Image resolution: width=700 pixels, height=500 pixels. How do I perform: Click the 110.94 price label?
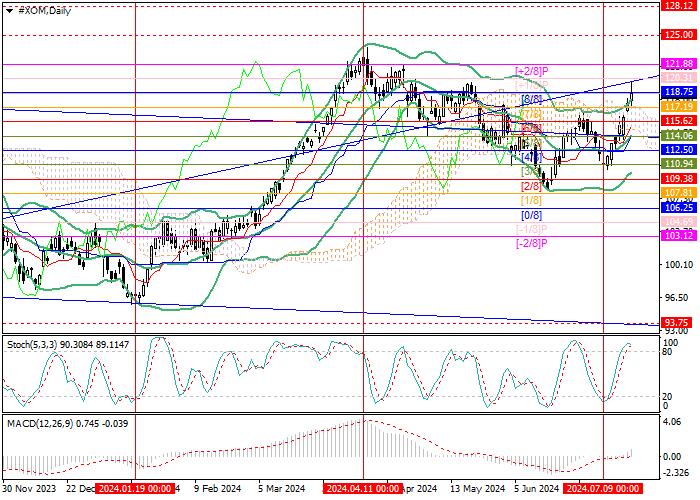[x=678, y=164]
